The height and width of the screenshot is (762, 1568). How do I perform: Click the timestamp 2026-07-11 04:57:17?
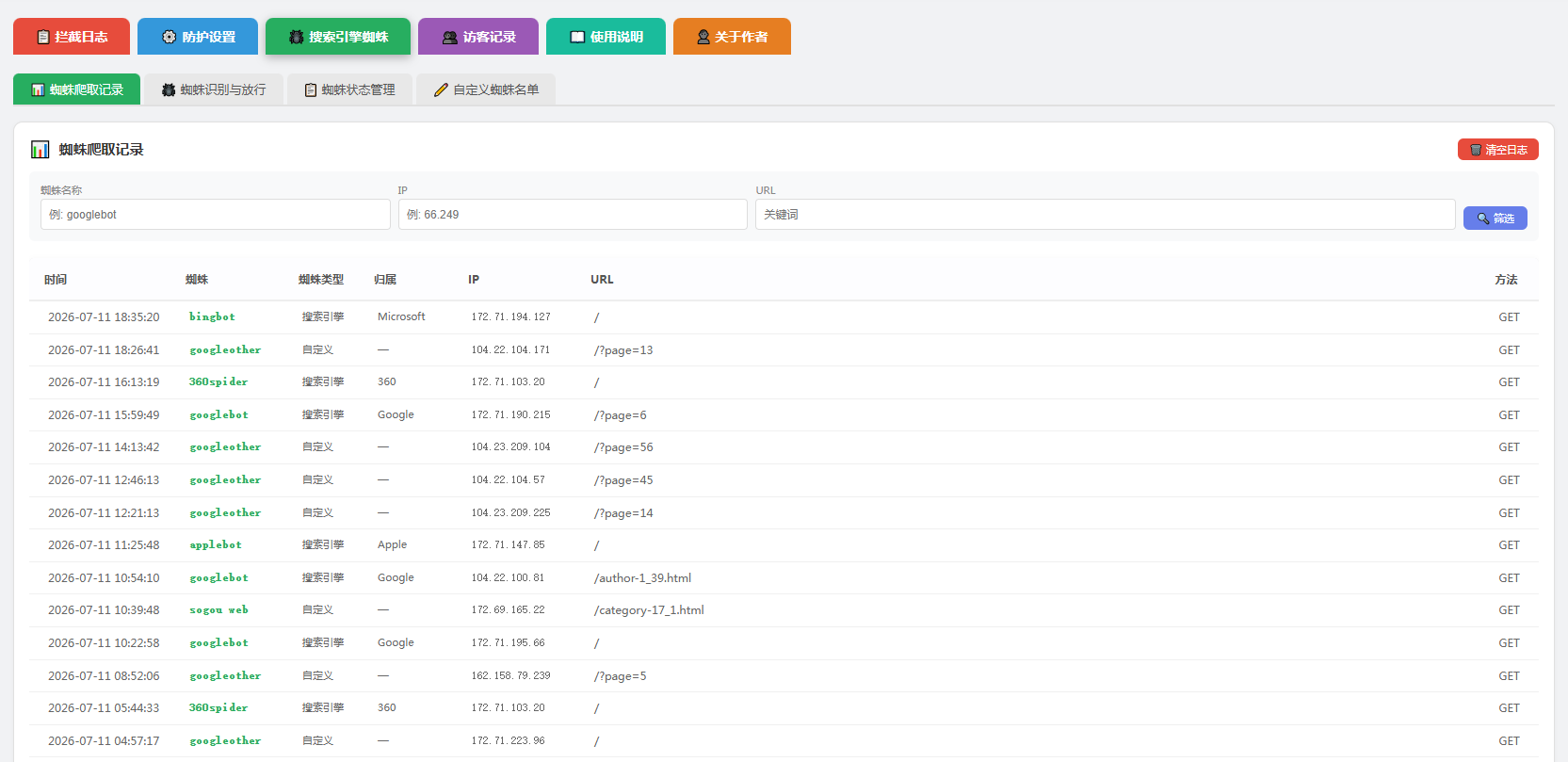pyautogui.click(x=104, y=741)
